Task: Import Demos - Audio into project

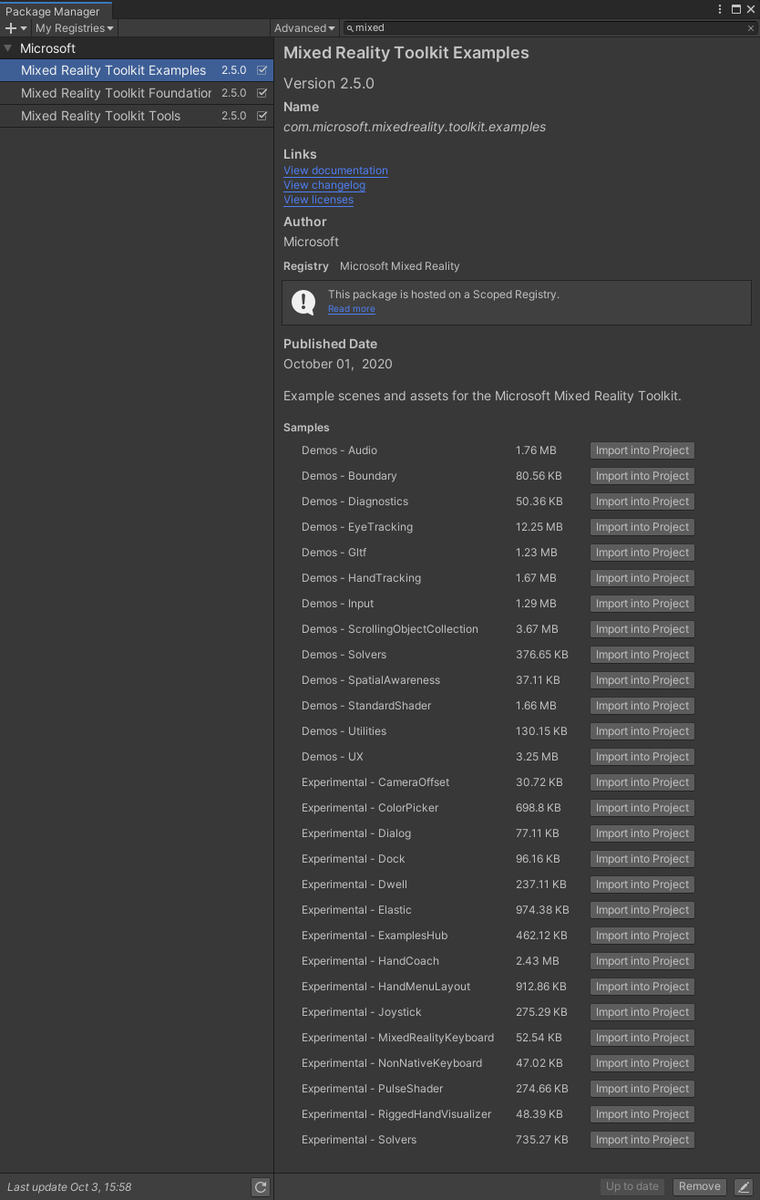Action: [642, 451]
